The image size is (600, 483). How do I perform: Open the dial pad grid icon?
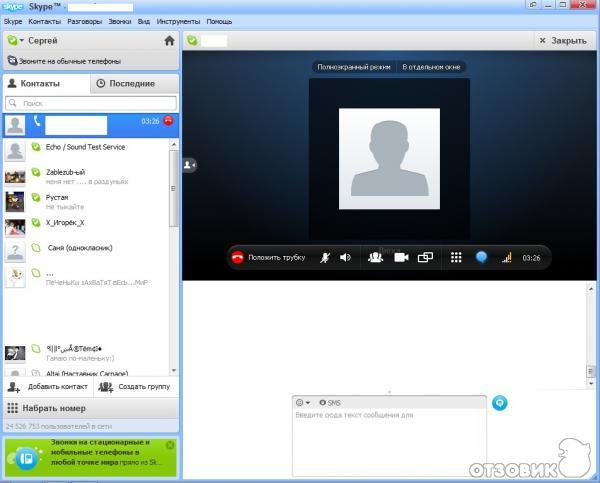pyautogui.click(x=456, y=257)
